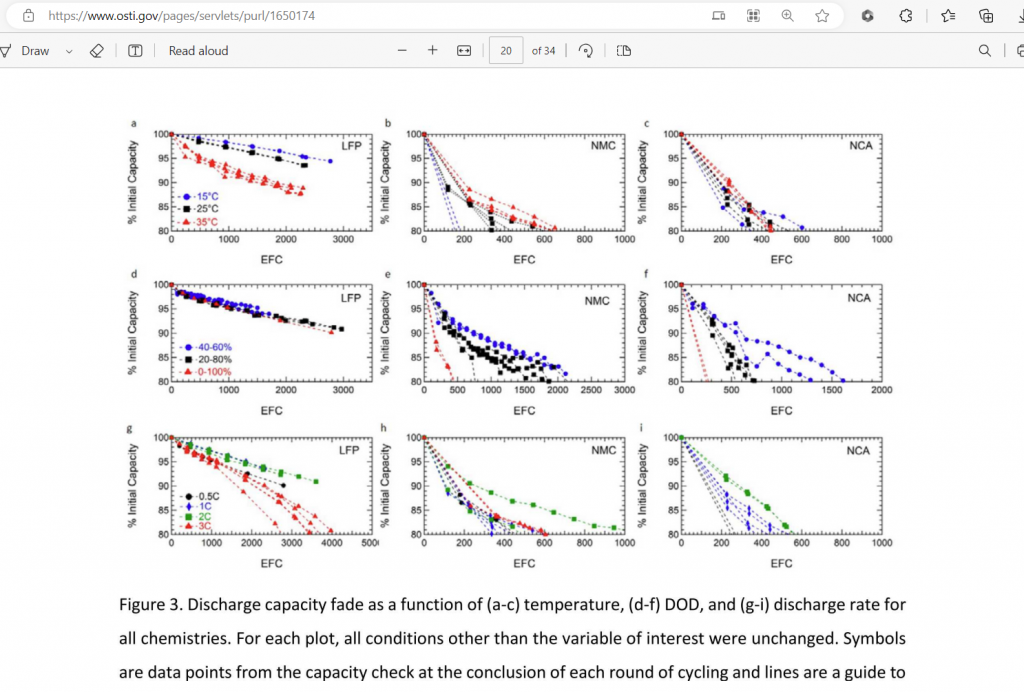Expand the Draw options dropdown arrow

point(69,51)
